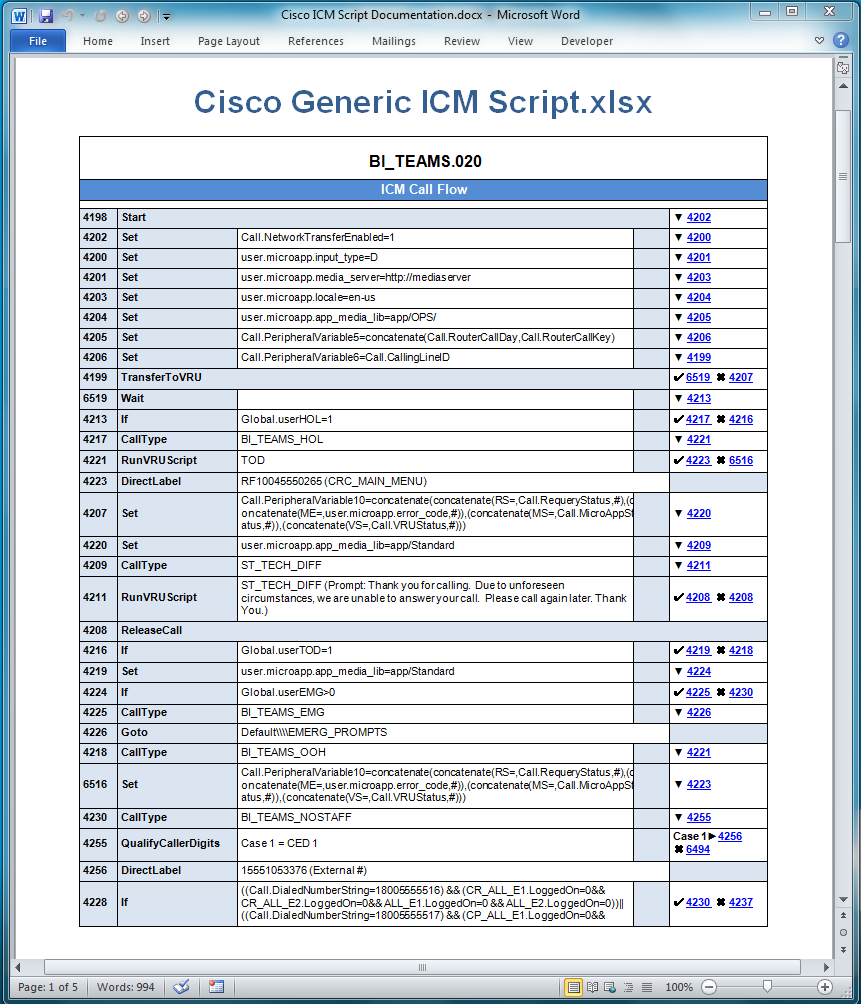Click cell '15551053376 (External #)'
This screenshot has width=861, height=1004.
tap(453, 871)
